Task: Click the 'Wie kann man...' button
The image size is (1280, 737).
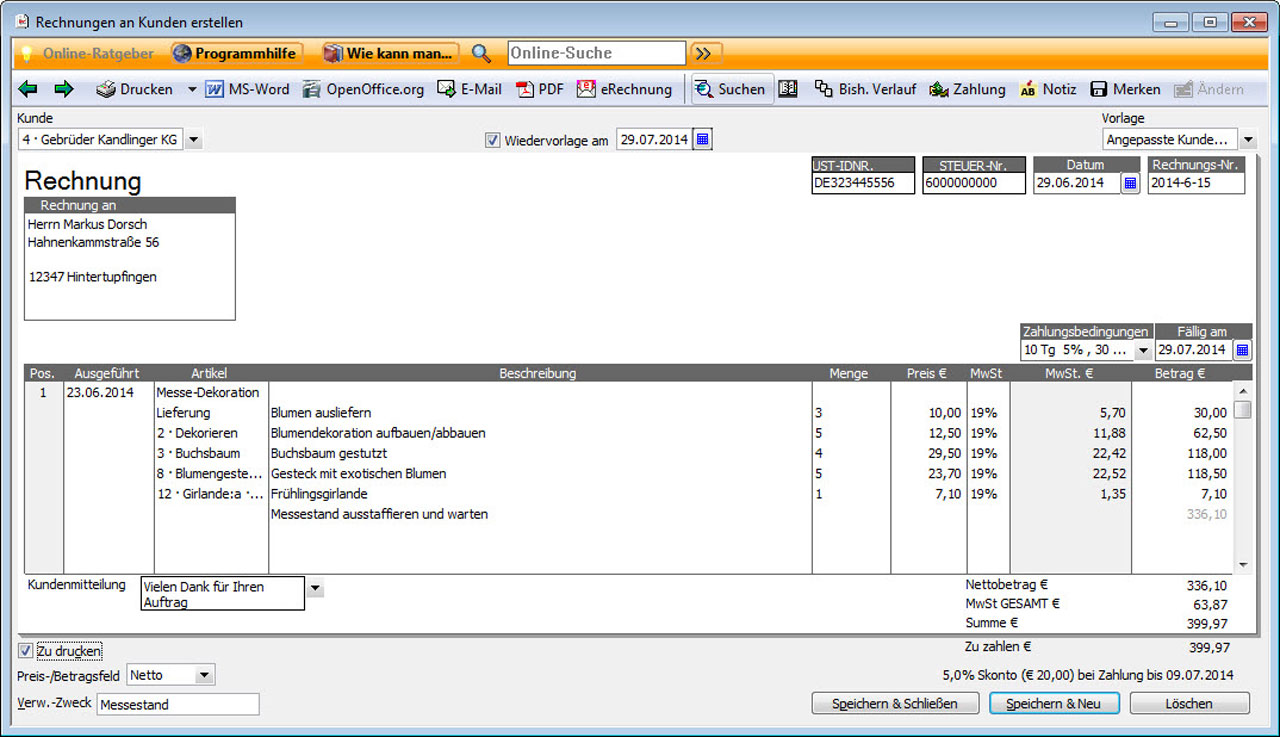Action: click(x=391, y=53)
